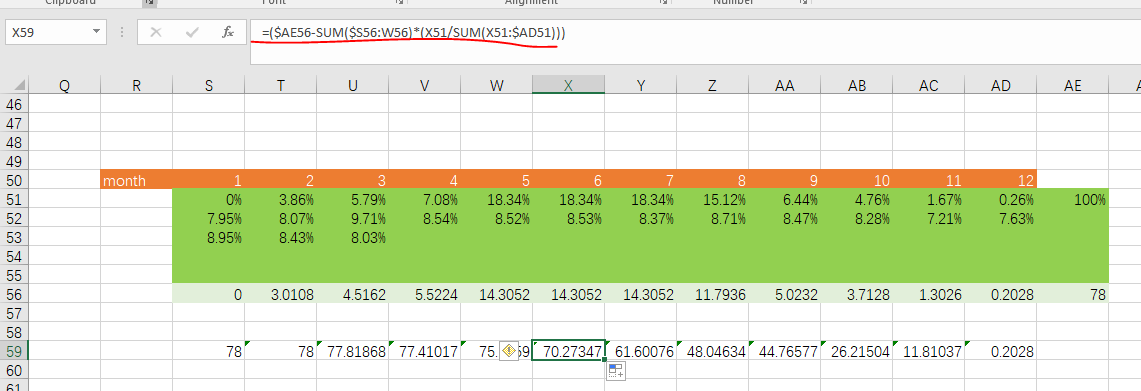Viewport: 1141px width, 391px height.
Task: Select cell showing 0.2028 in row 56
Action: tap(1001, 294)
